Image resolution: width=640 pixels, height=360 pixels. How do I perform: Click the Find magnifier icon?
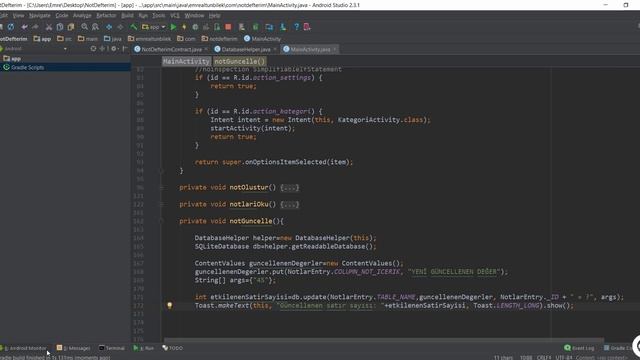point(84,27)
